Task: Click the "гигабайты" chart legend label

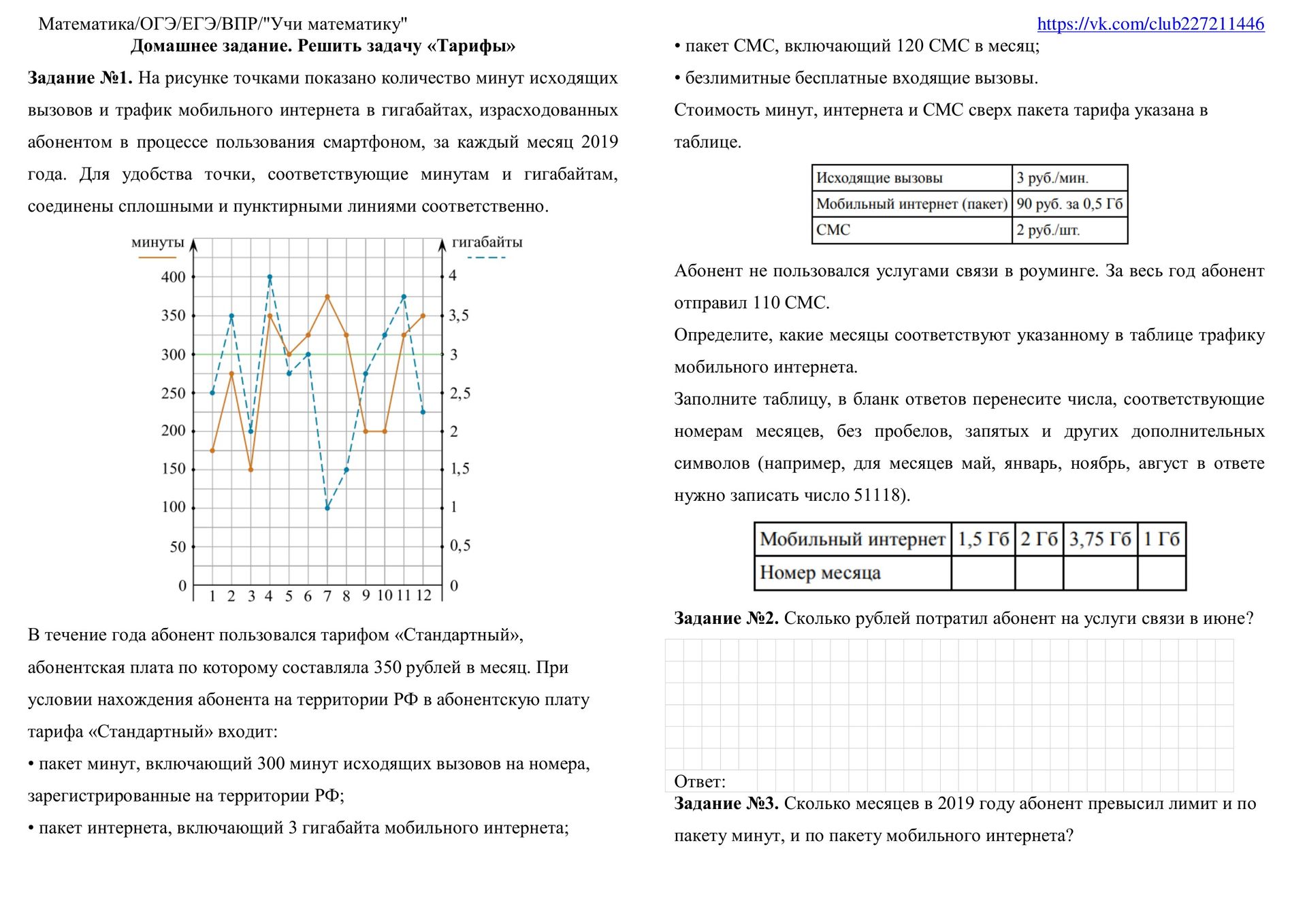Action: pyautogui.click(x=487, y=242)
